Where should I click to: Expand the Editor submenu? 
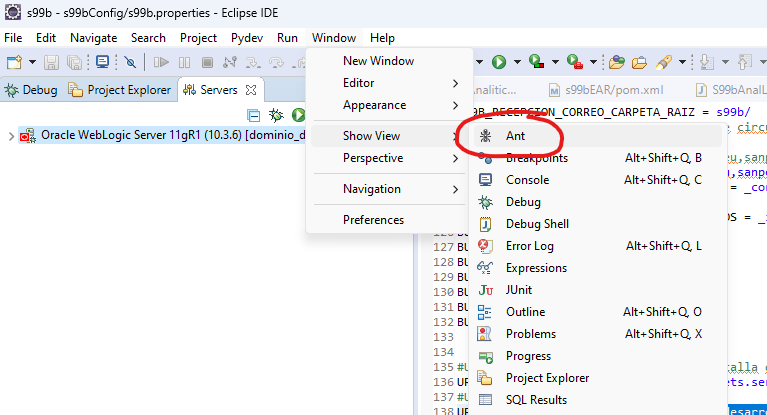(389, 83)
